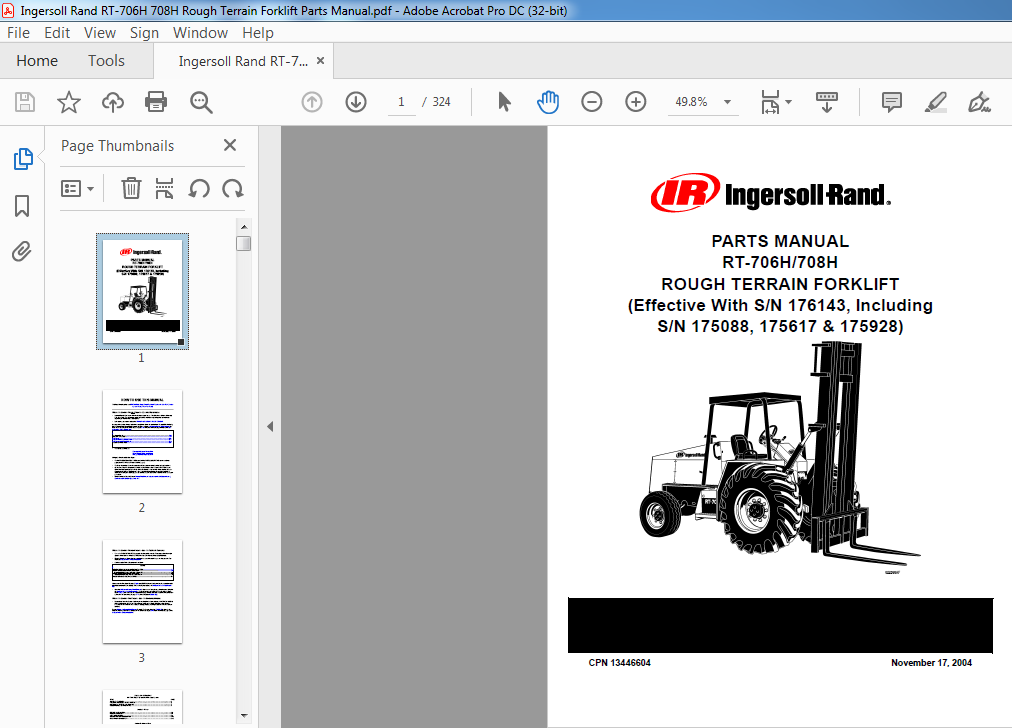The width and height of the screenshot is (1012, 728).
Task: Click the 'RT-706H/708H' model text
Action: tap(780, 263)
